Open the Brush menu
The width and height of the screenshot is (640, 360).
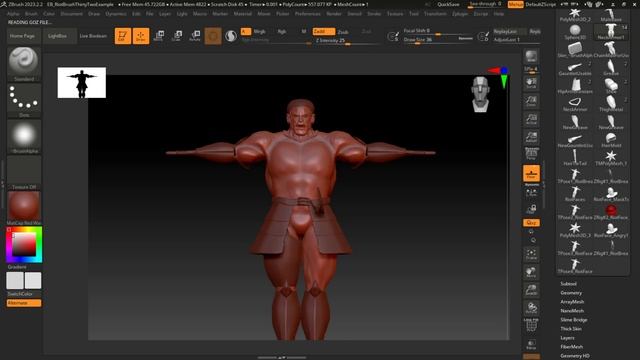coord(31,13)
